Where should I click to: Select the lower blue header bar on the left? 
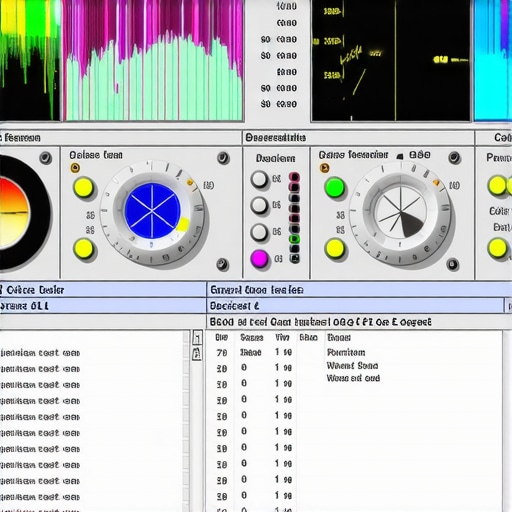coord(103,306)
